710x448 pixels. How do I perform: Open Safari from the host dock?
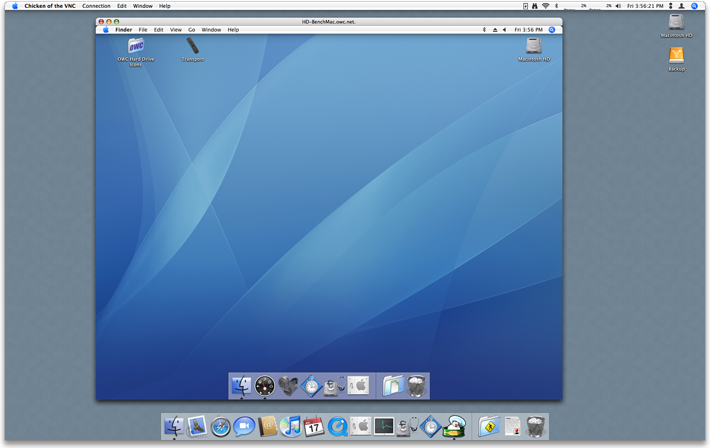[221, 427]
